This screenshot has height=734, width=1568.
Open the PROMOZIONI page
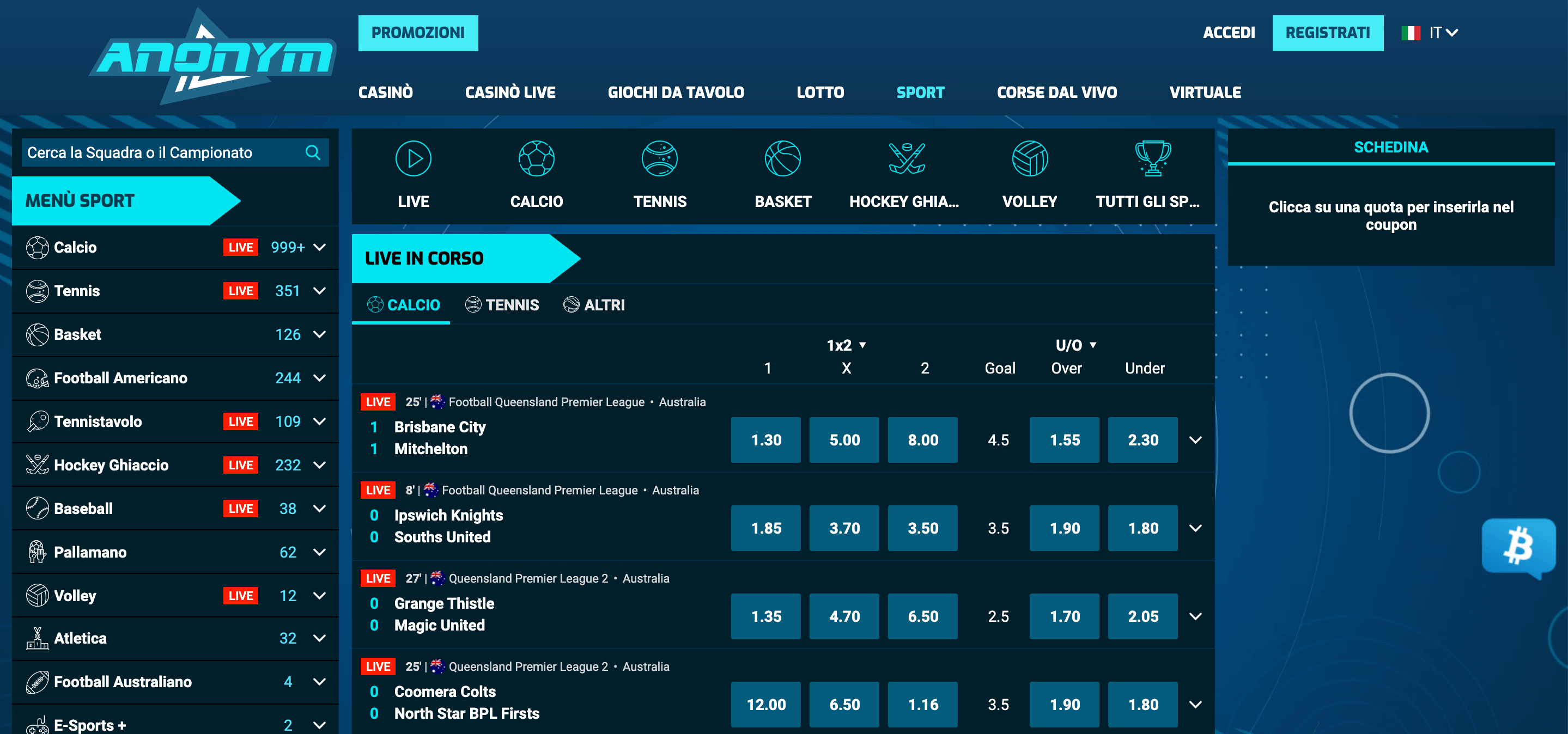click(x=418, y=33)
